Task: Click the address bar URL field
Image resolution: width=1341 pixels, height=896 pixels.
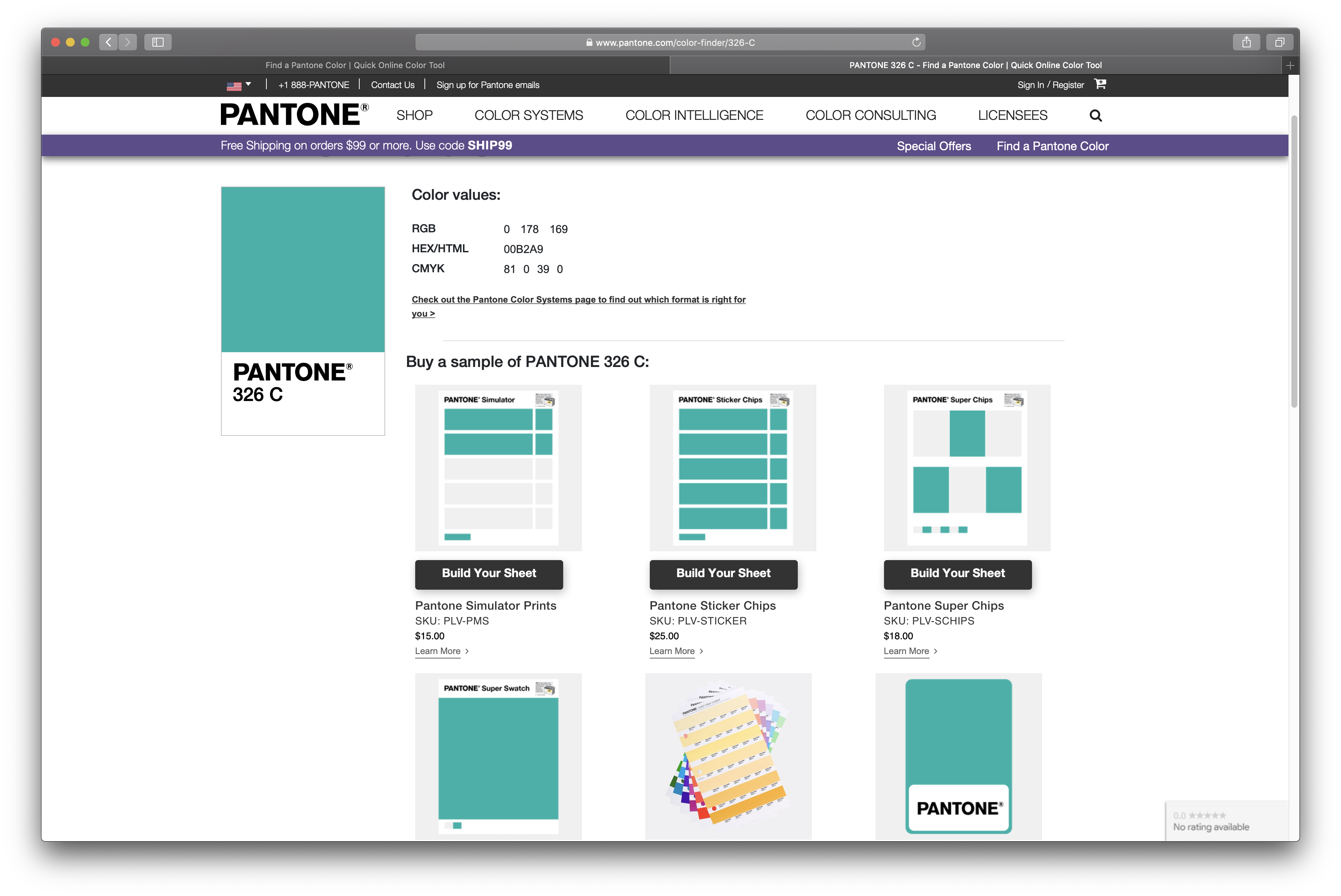Action: [670, 42]
